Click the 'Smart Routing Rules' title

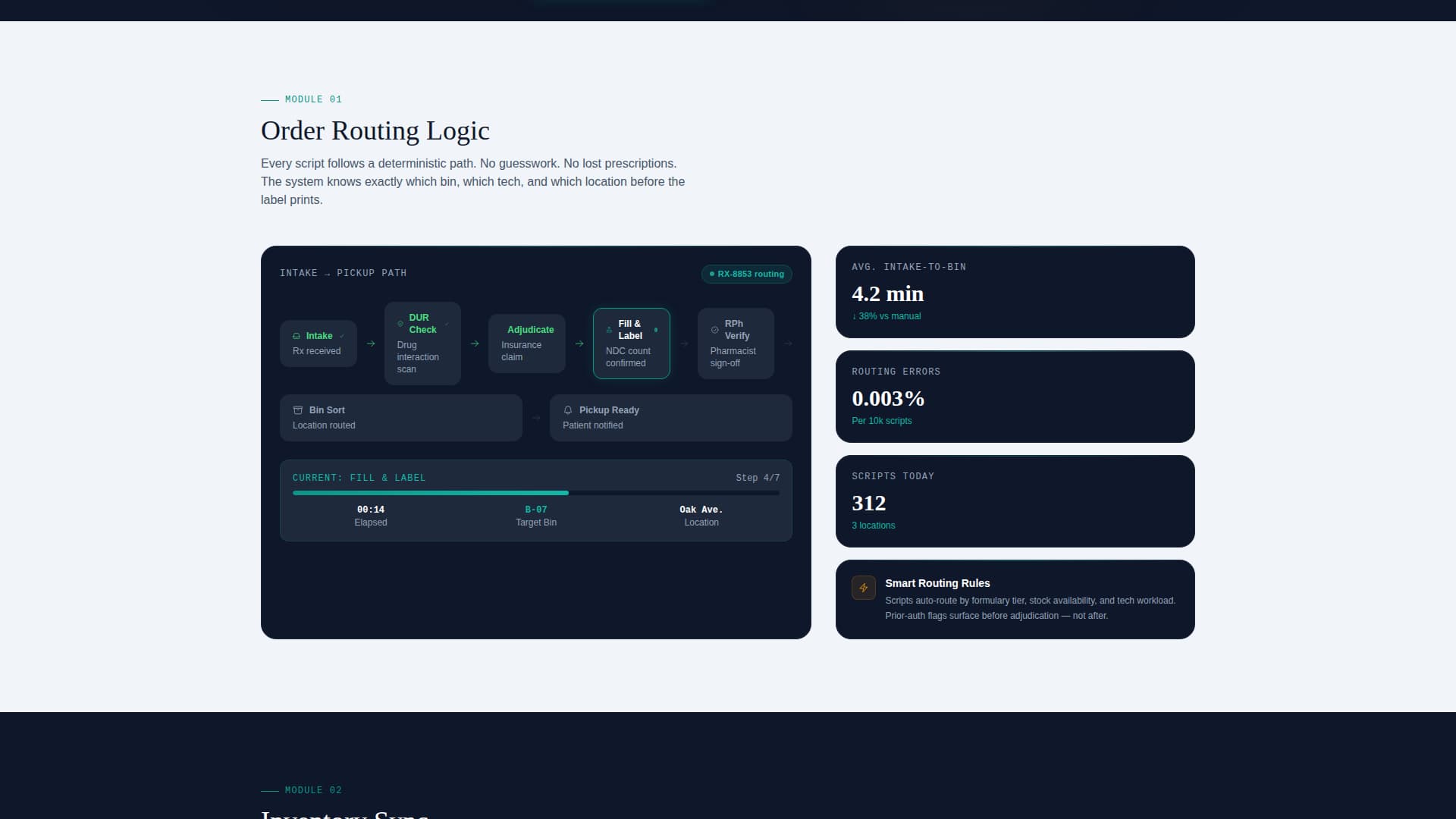click(x=937, y=583)
